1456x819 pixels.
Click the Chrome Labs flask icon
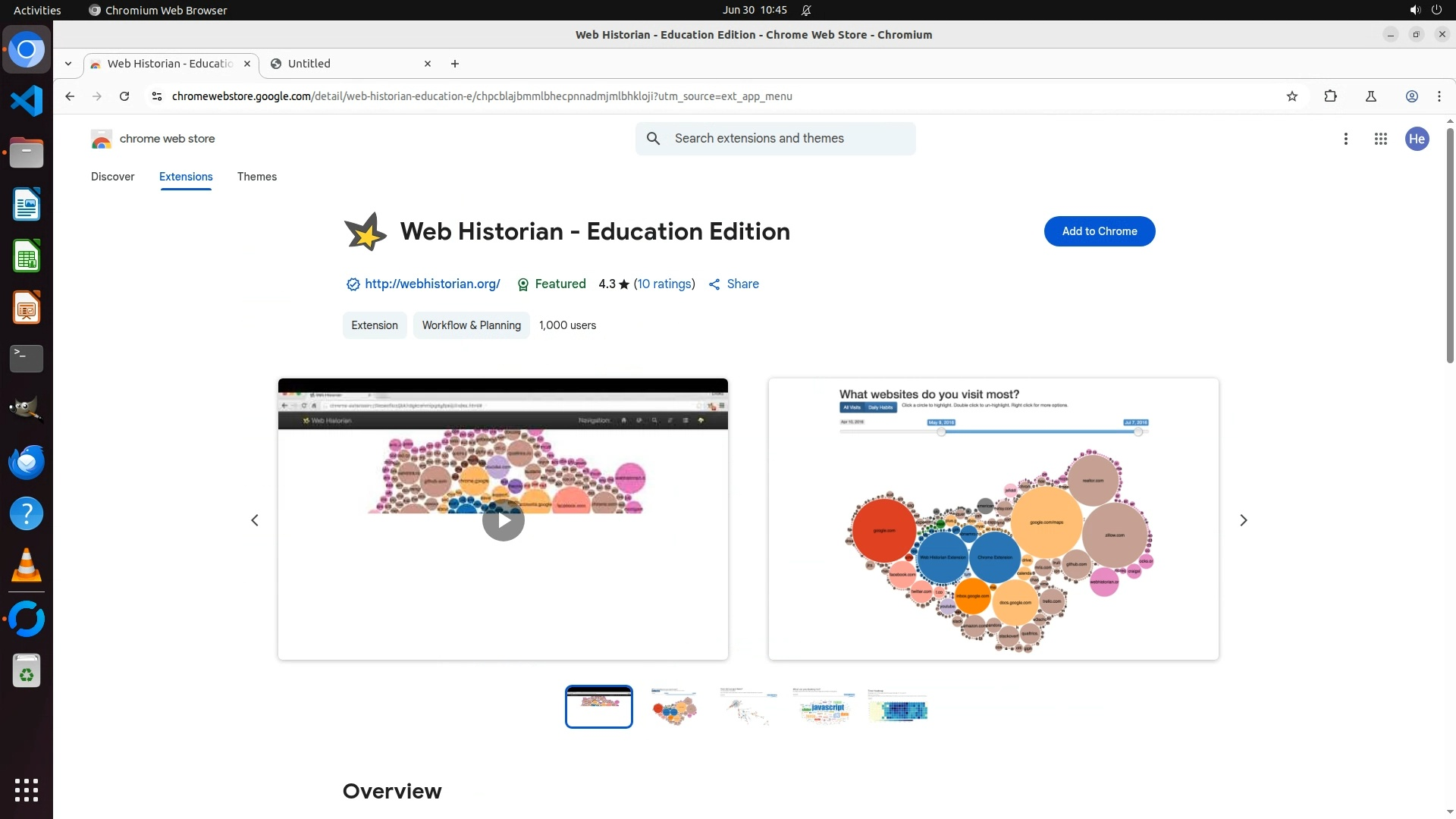[x=1371, y=96]
